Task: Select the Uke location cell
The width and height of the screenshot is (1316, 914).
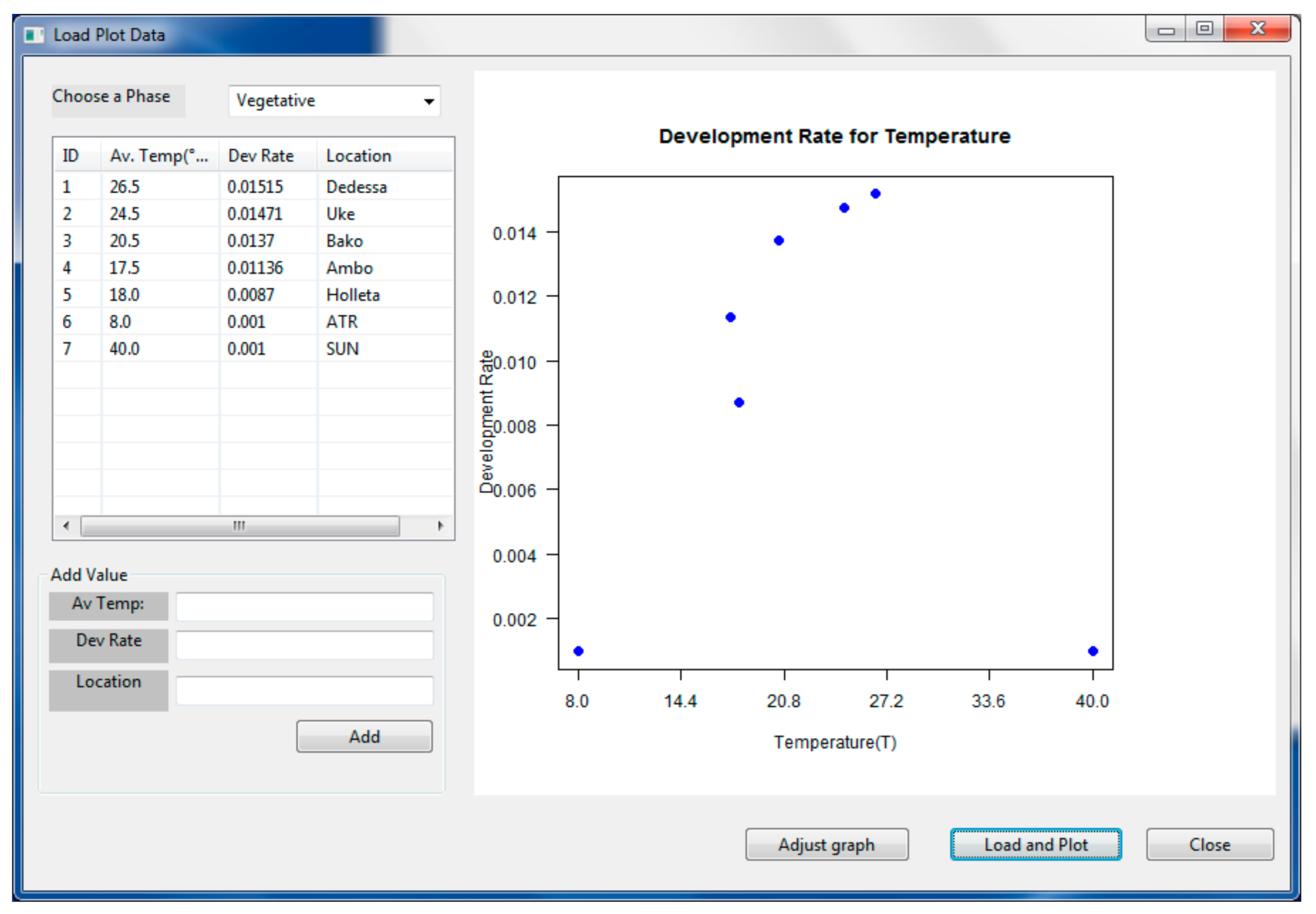Action: click(340, 214)
